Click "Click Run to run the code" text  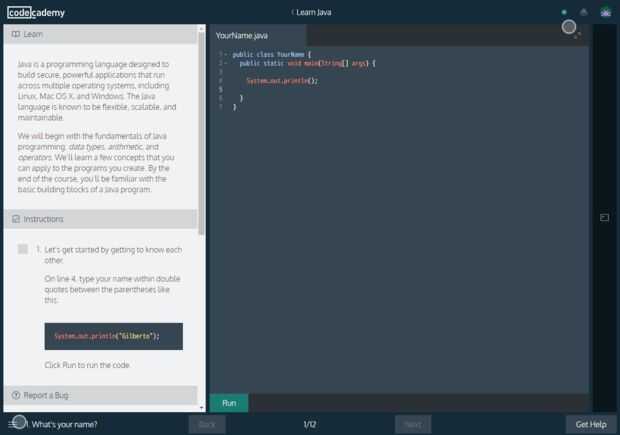click(87, 365)
